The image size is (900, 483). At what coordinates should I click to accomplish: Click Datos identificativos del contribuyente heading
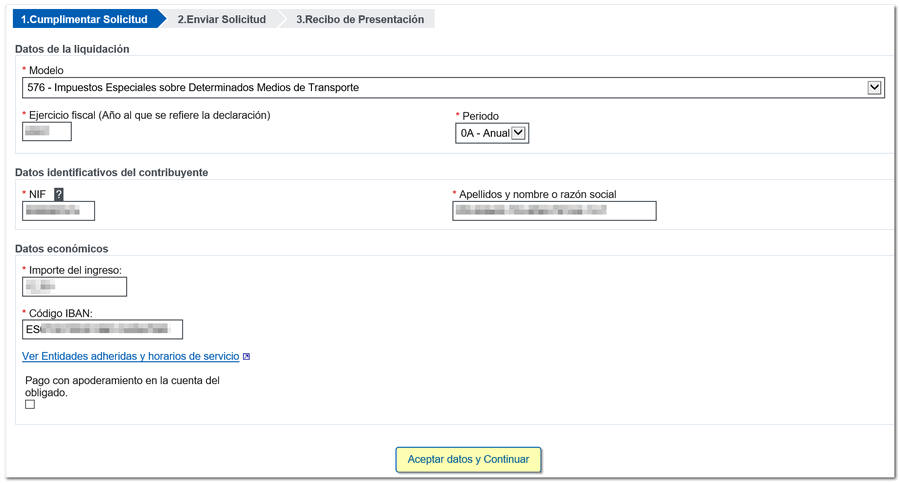tap(111, 172)
